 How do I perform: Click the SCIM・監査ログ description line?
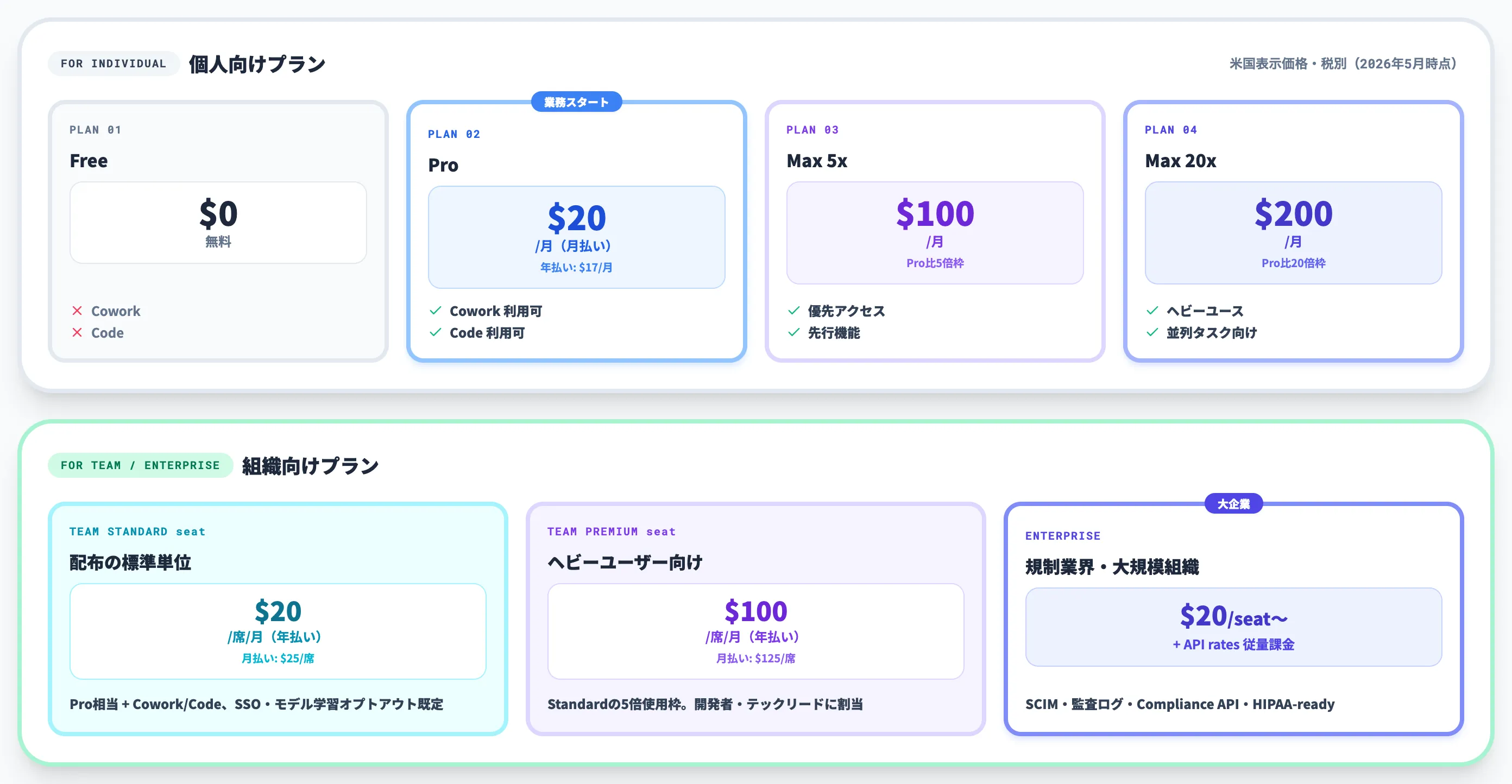pyautogui.click(x=1180, y=704)
